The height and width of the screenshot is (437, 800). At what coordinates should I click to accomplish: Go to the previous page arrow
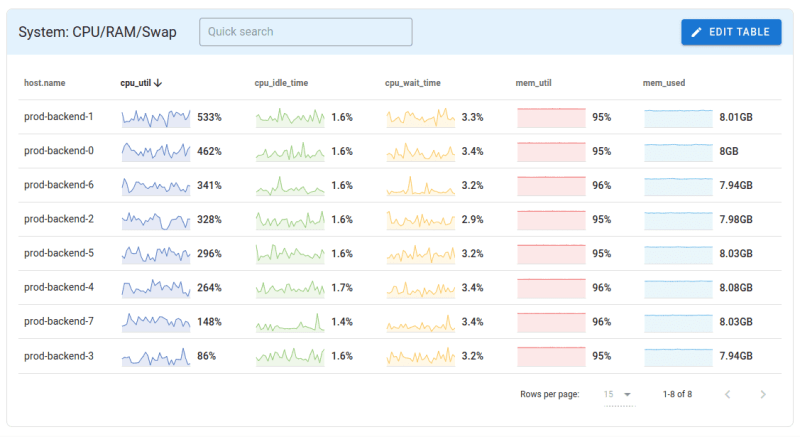(727, 394)
